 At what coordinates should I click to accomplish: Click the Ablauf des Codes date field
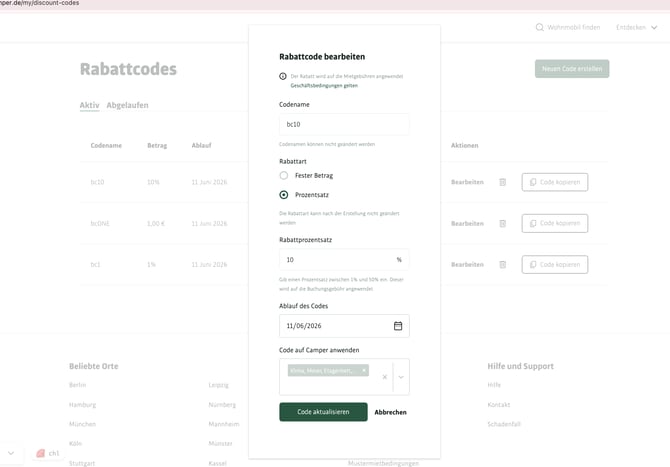(344, 326)
